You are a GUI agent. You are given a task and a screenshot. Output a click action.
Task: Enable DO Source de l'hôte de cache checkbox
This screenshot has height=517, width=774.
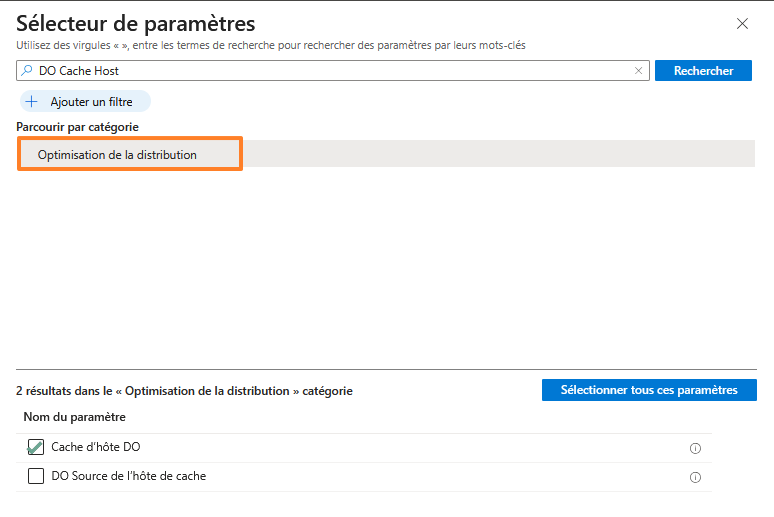pos(36,476)
